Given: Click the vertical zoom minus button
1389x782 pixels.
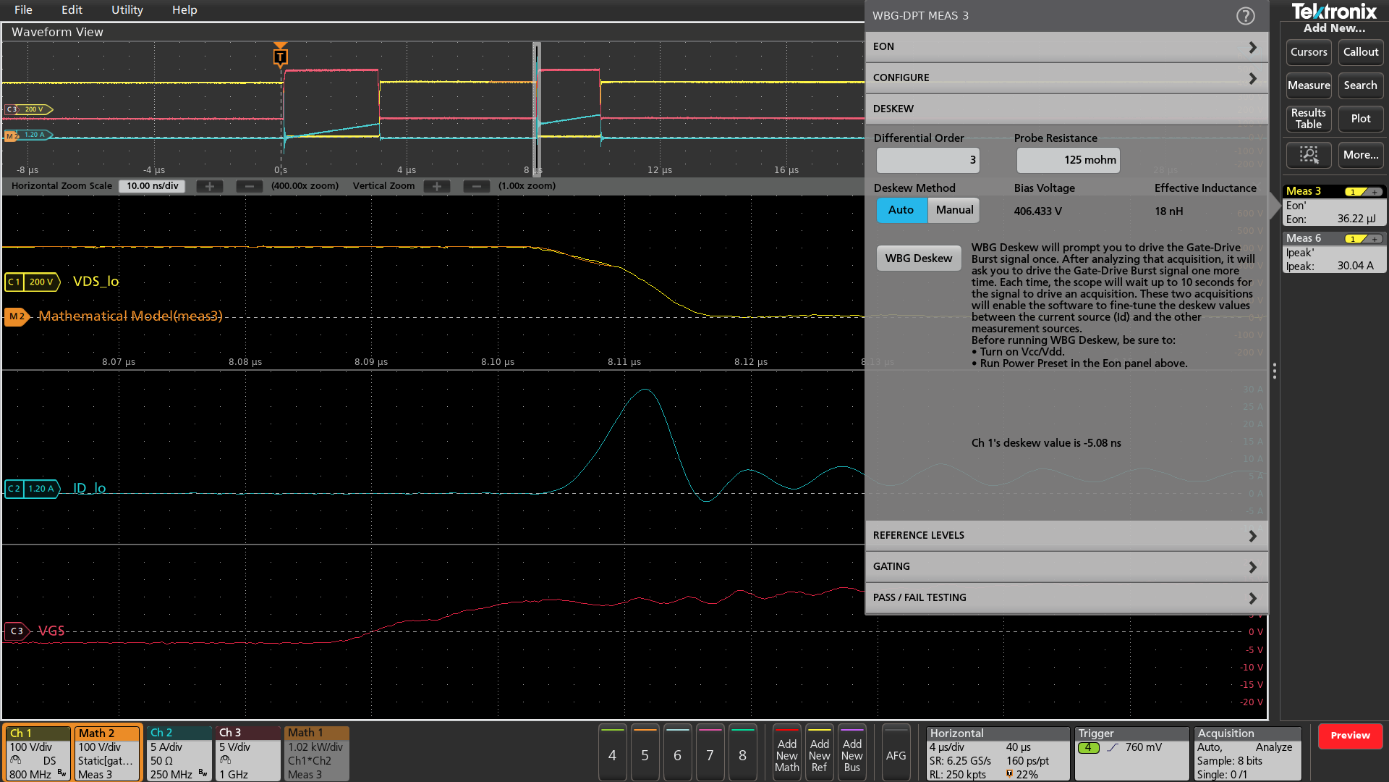Looking at the screenshot, I should point(477,186).
